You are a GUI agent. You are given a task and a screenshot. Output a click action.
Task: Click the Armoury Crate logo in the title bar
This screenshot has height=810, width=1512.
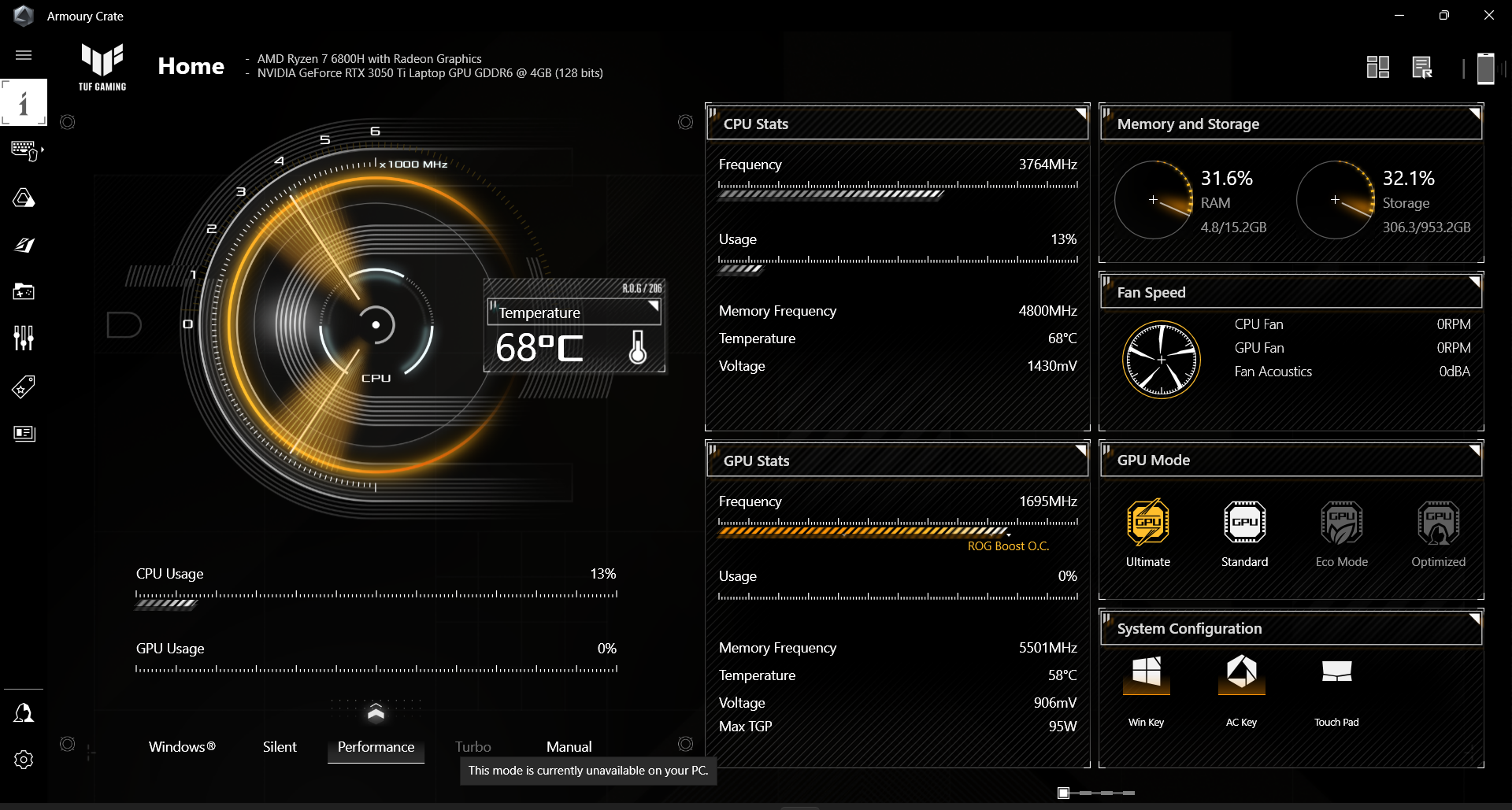pos(24,16)
